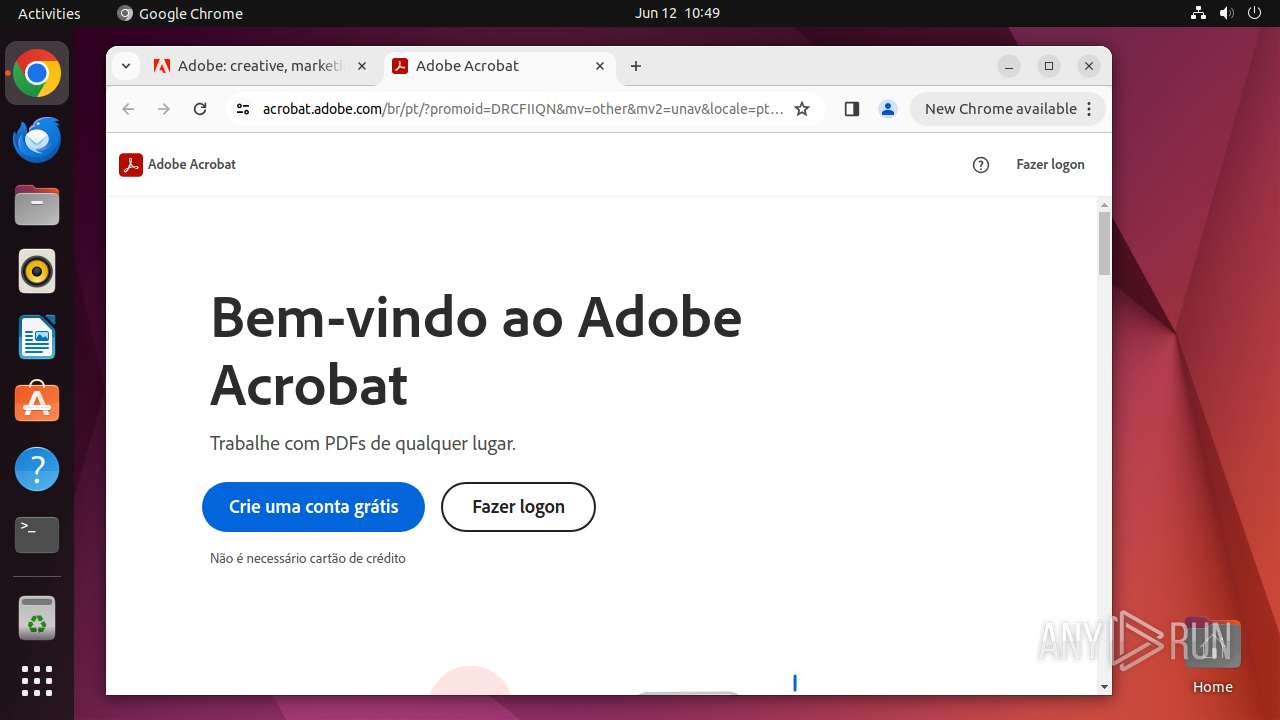Open Ubuntu Software from the dock
The width and height of the screenshot is (1280, 720).
[37, 403]
